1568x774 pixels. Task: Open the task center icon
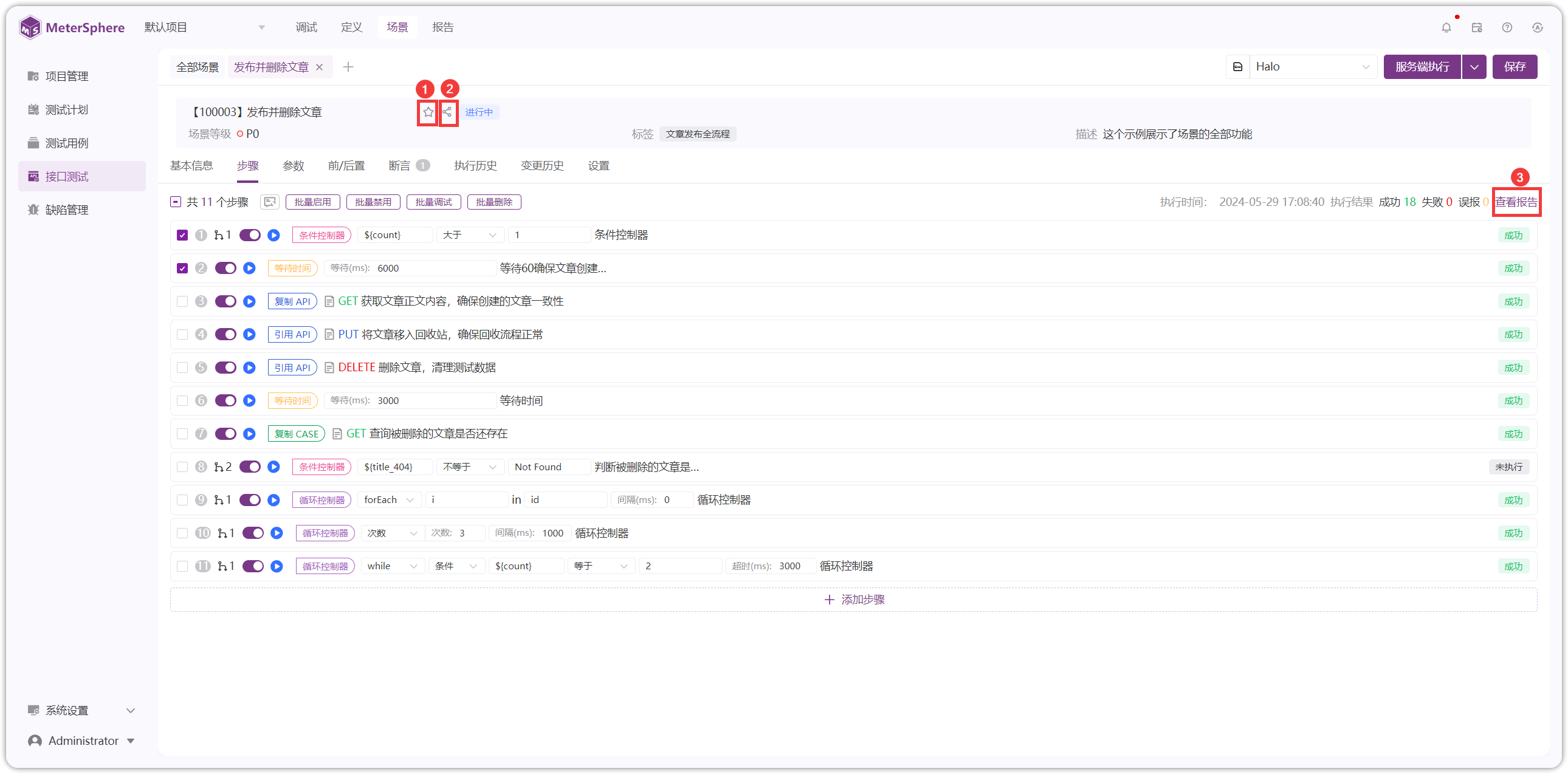1477,27
